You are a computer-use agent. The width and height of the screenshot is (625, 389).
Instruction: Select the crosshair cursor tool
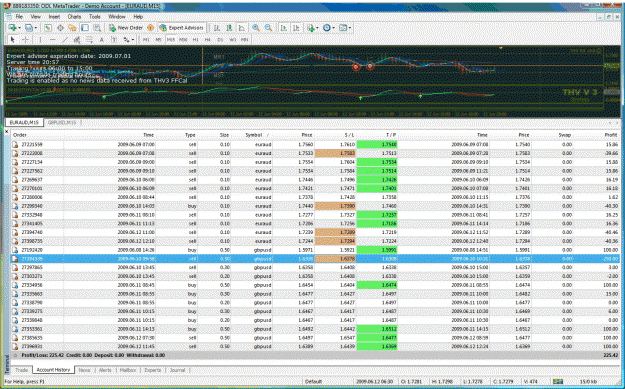point(26,39)
